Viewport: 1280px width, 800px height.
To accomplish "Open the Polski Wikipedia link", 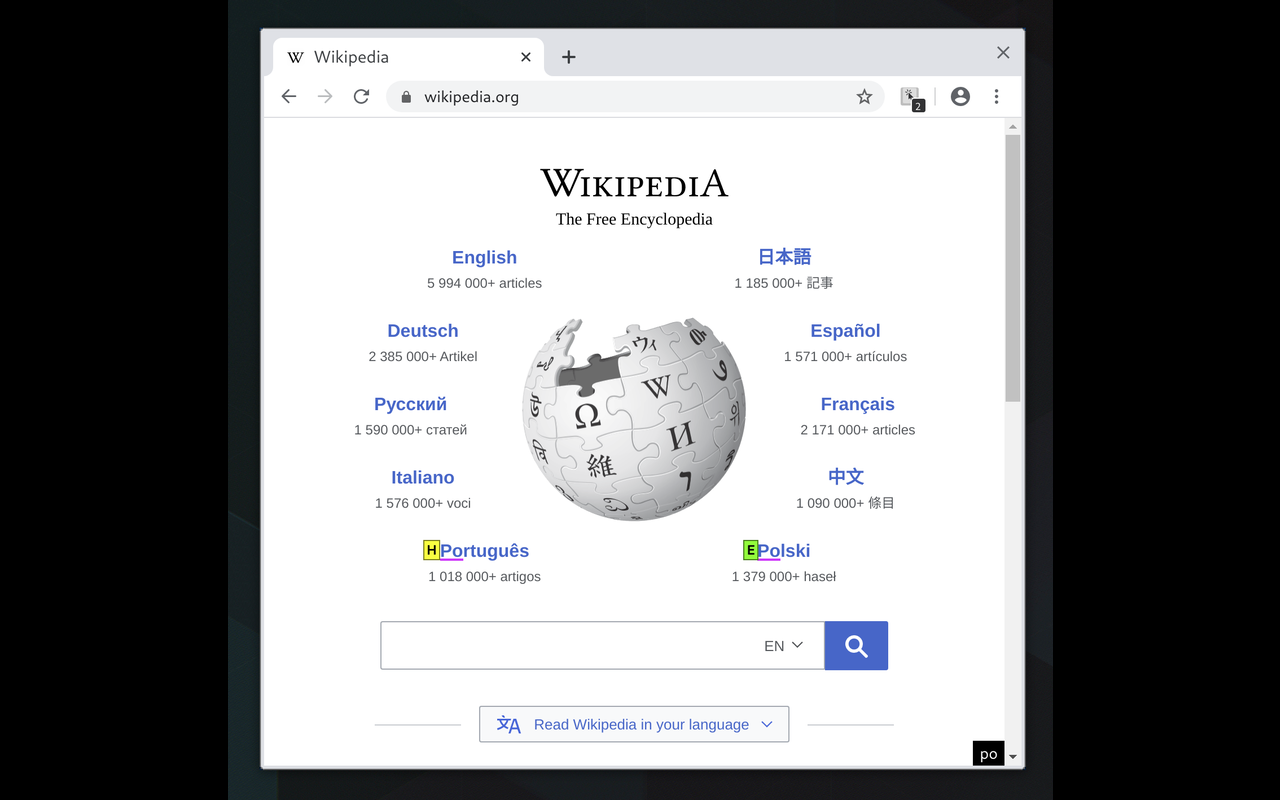I will (x=783, y=551).
